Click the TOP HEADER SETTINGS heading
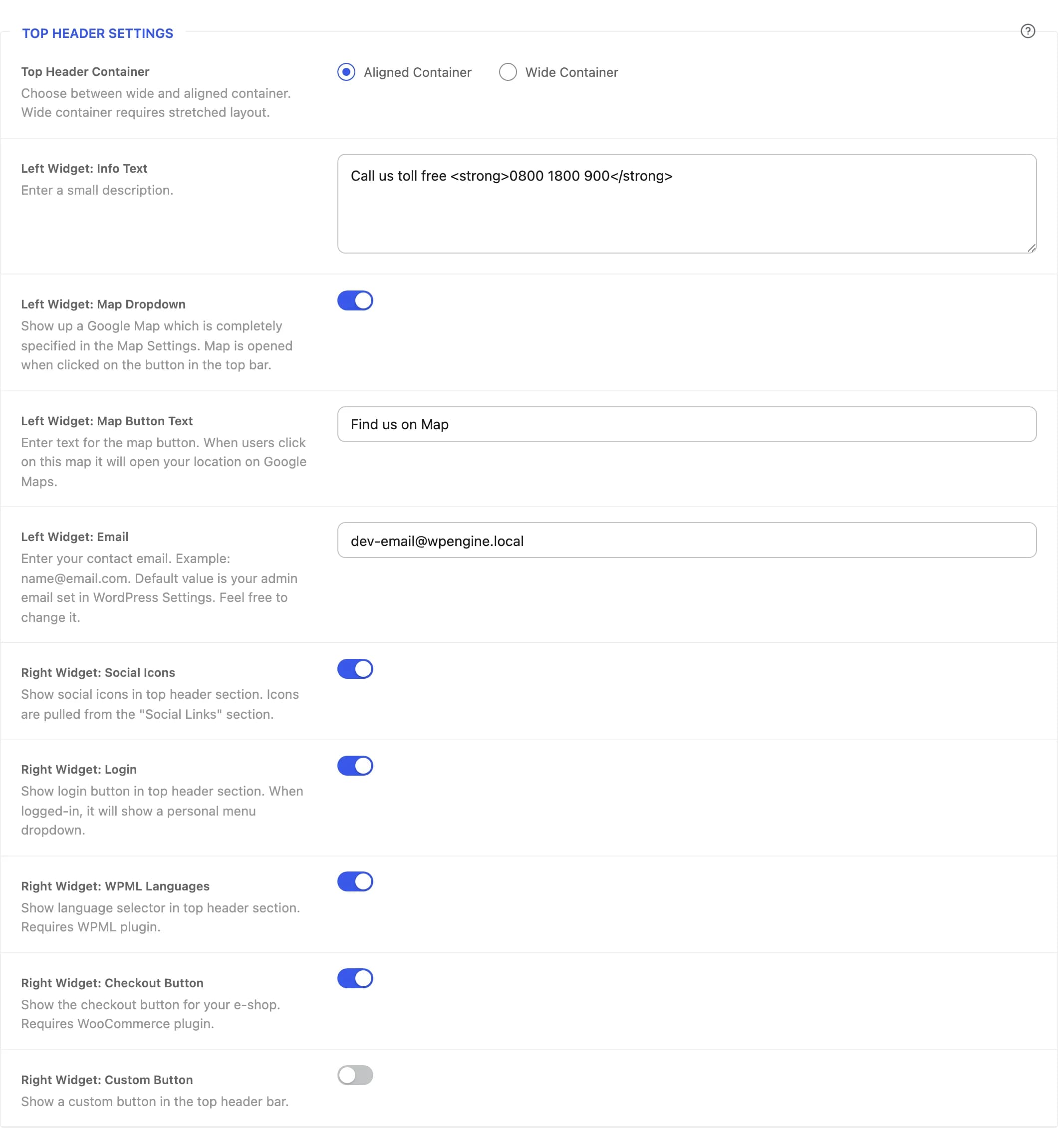This screenshot has width=1058, height=1148. point(97,33)
